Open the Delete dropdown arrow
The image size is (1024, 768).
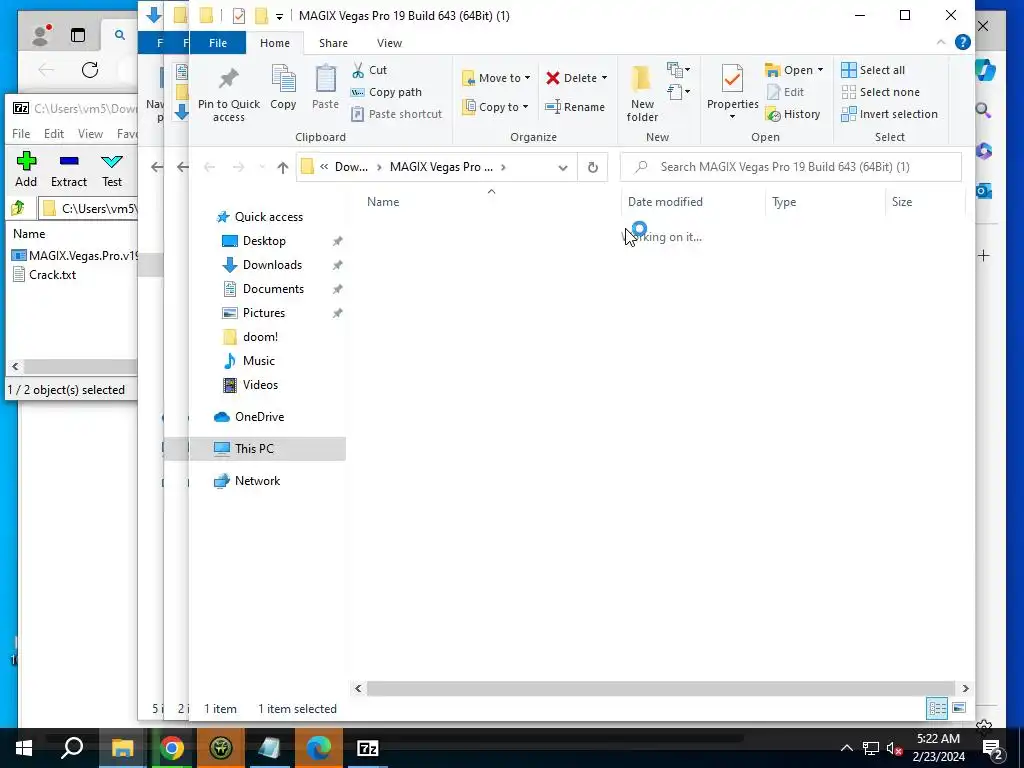pos(605,78)
